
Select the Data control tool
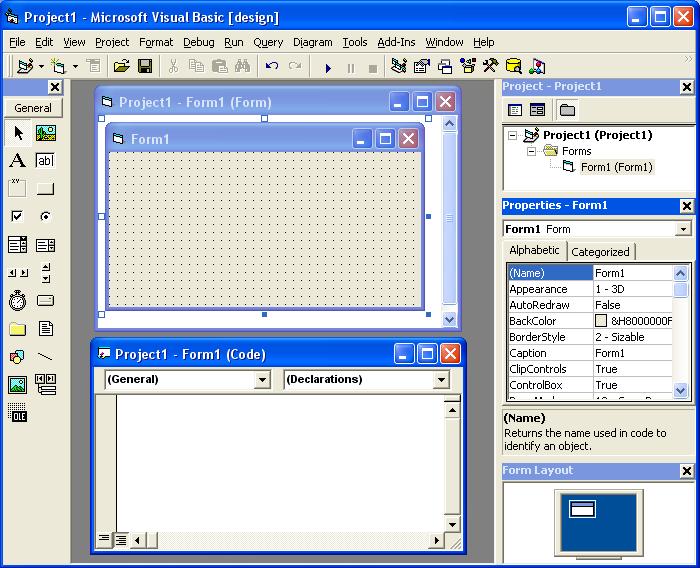click(x=46, y=385)
